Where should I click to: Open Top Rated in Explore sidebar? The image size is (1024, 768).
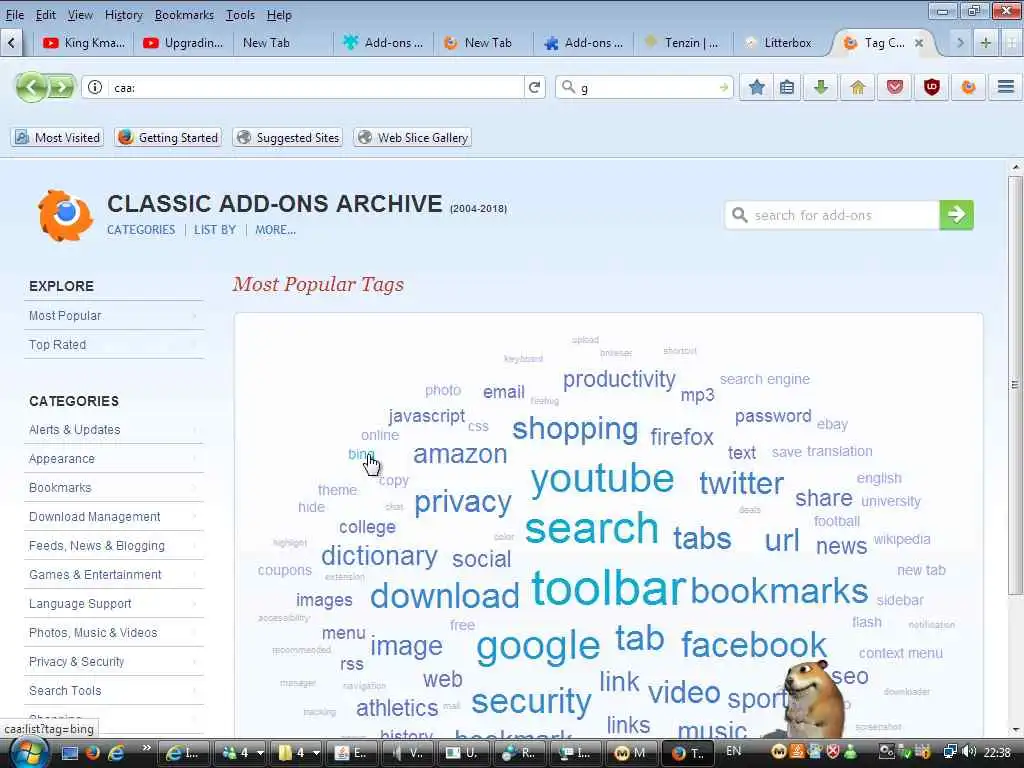114,344
